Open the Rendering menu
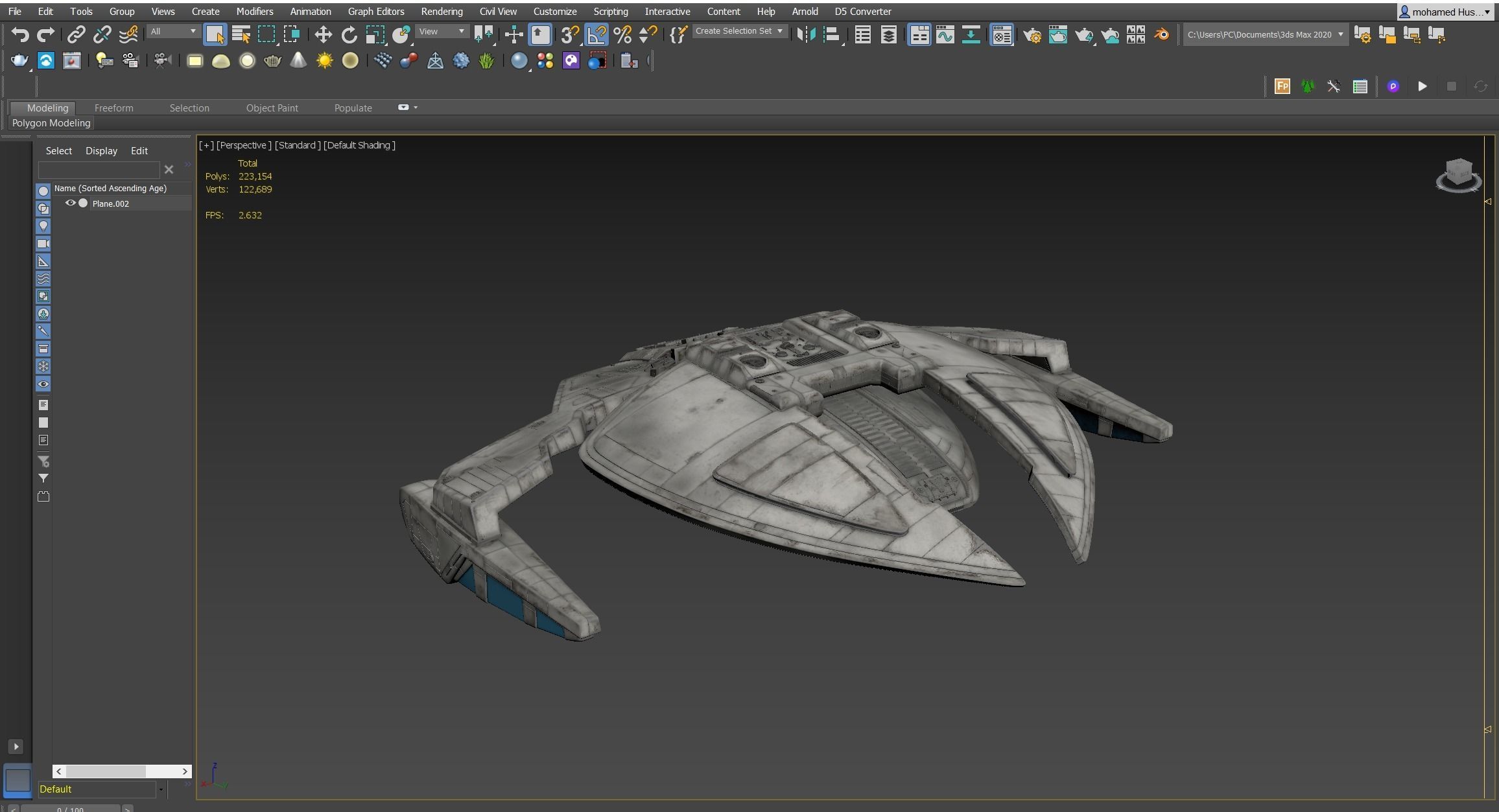Image resolution: width=1499 pixels, height=812 pixels. [x=442, y=11]
